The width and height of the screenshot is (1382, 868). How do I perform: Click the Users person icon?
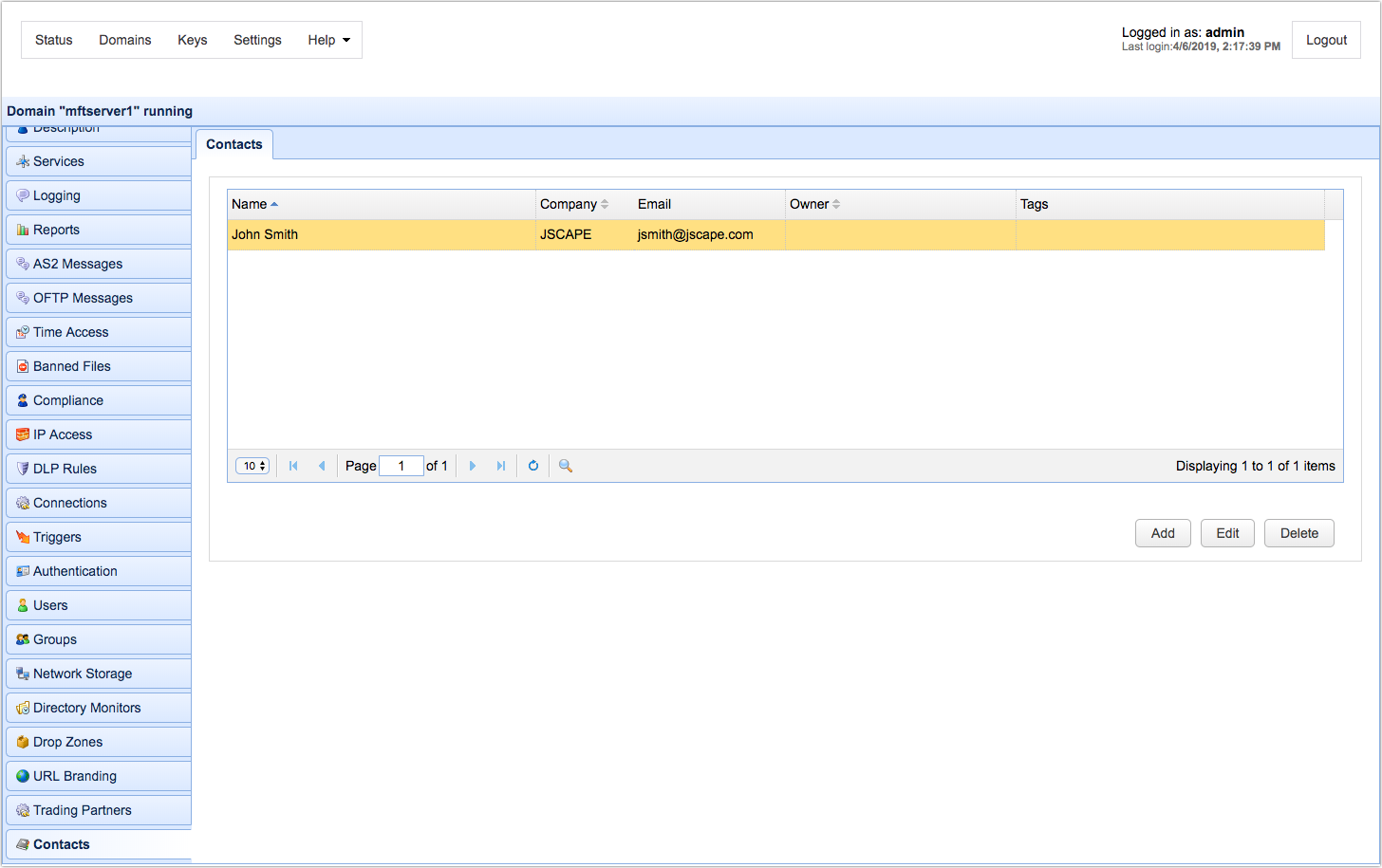coord(23,605)
